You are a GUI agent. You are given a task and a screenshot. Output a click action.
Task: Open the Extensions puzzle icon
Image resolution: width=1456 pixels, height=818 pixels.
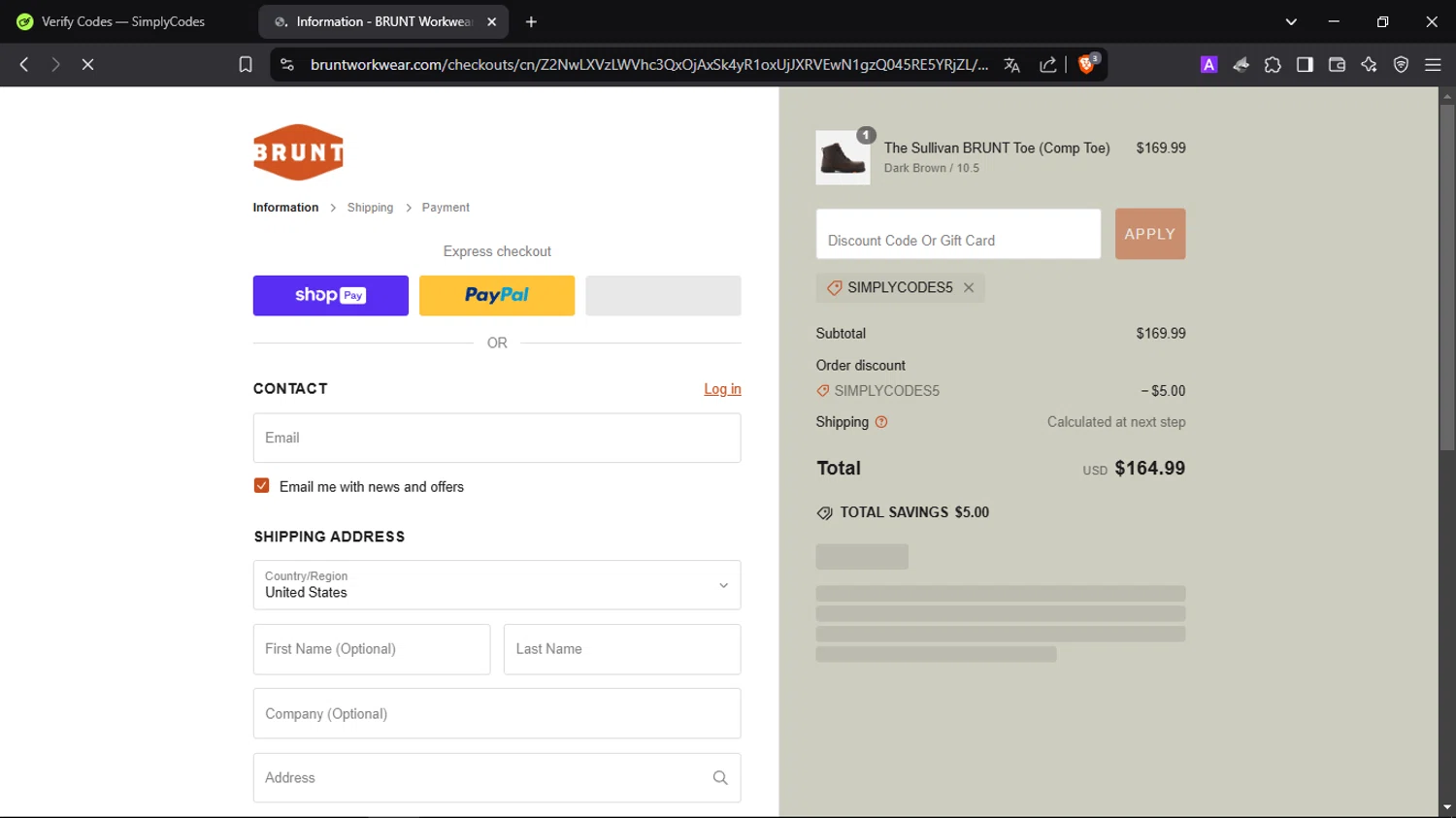point(1273,64)
